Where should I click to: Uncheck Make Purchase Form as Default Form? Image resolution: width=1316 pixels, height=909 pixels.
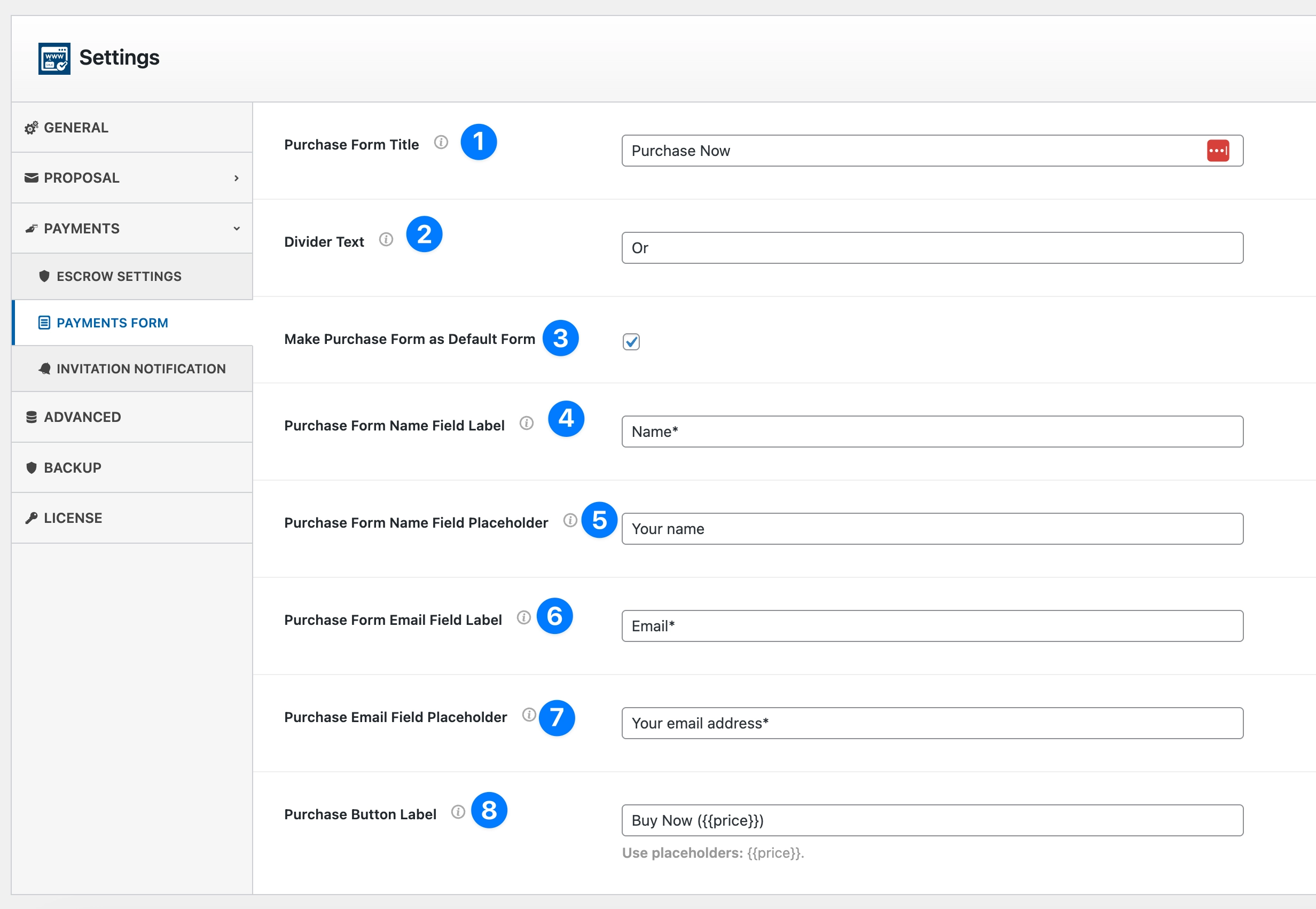631,342
